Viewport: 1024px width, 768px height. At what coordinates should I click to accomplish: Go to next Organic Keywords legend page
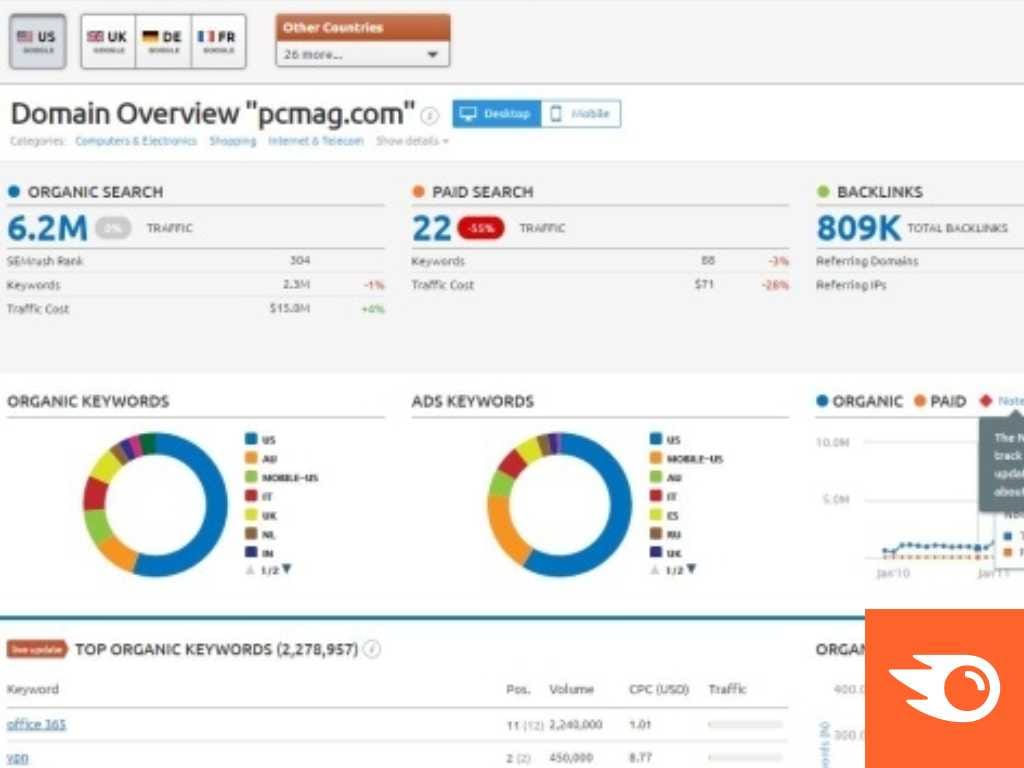pos(287,569)
